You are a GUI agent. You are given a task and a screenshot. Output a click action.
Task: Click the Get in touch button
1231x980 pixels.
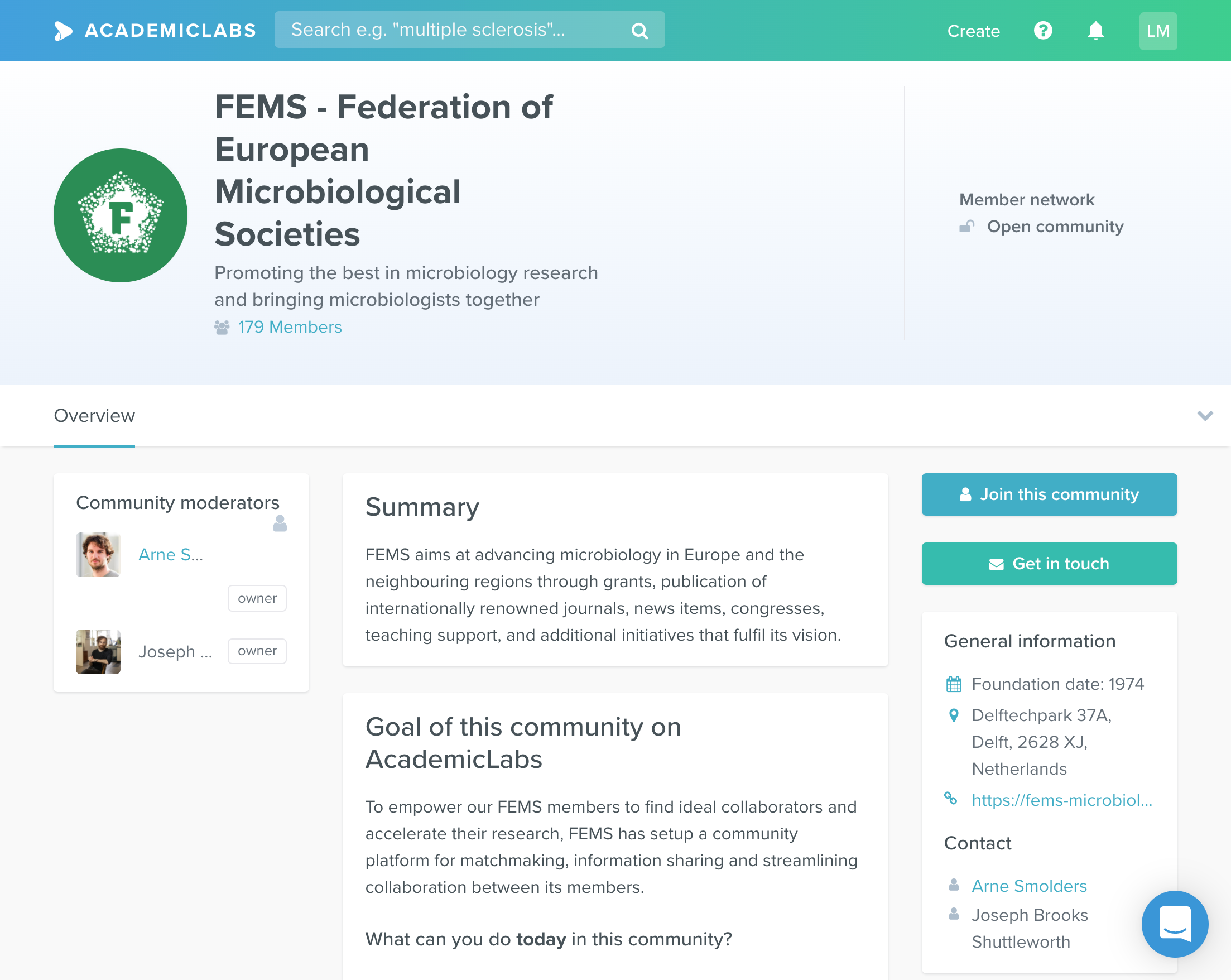click(x=1049, y=564)
